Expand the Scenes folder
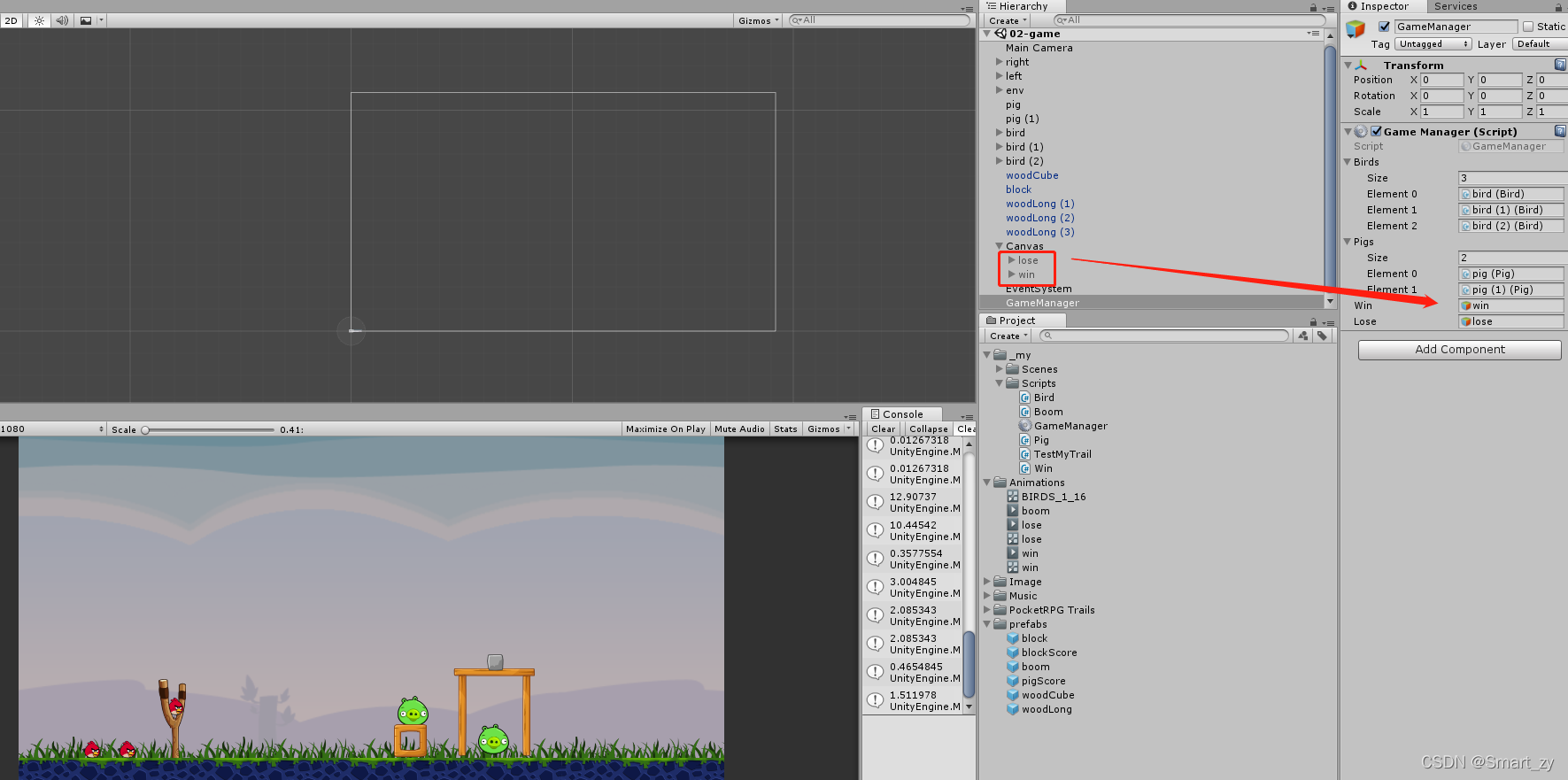 click(1000, 369)
